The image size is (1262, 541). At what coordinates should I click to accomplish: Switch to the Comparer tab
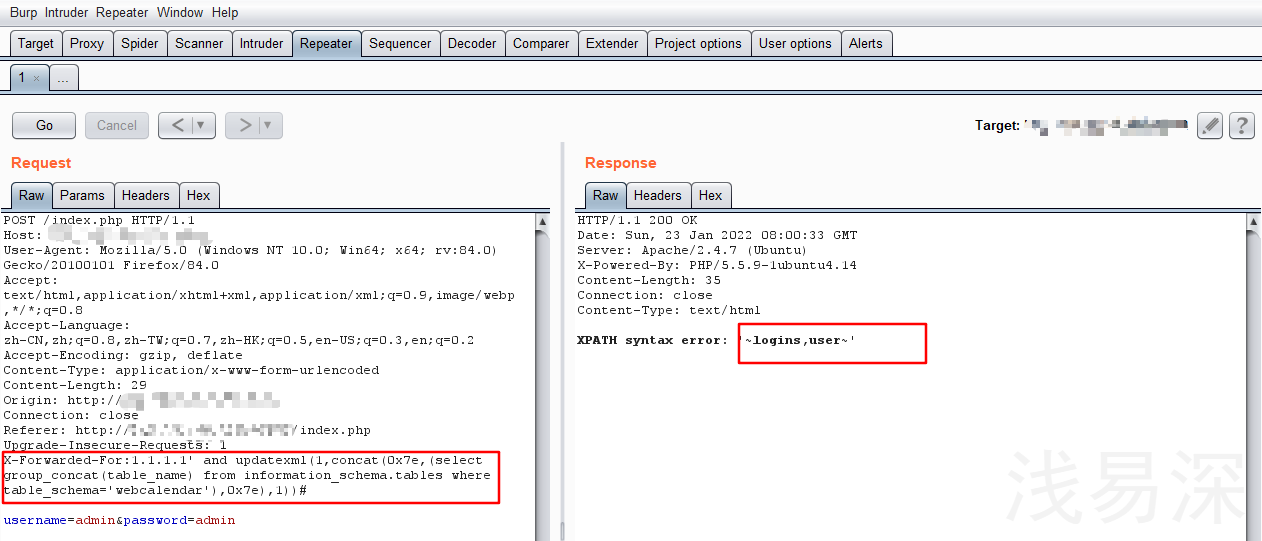pyautogui.click(x=541, y=44)
